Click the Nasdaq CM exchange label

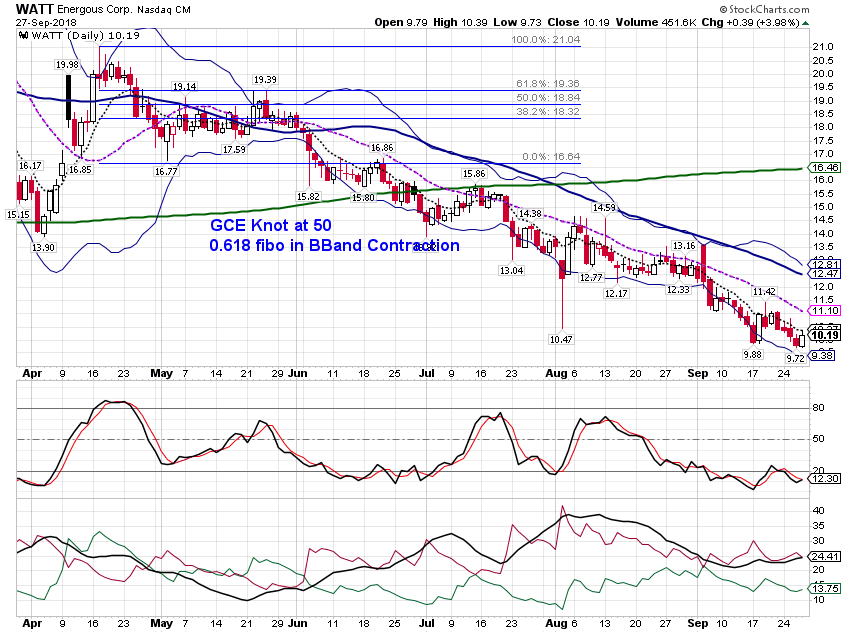coord(164,10)
